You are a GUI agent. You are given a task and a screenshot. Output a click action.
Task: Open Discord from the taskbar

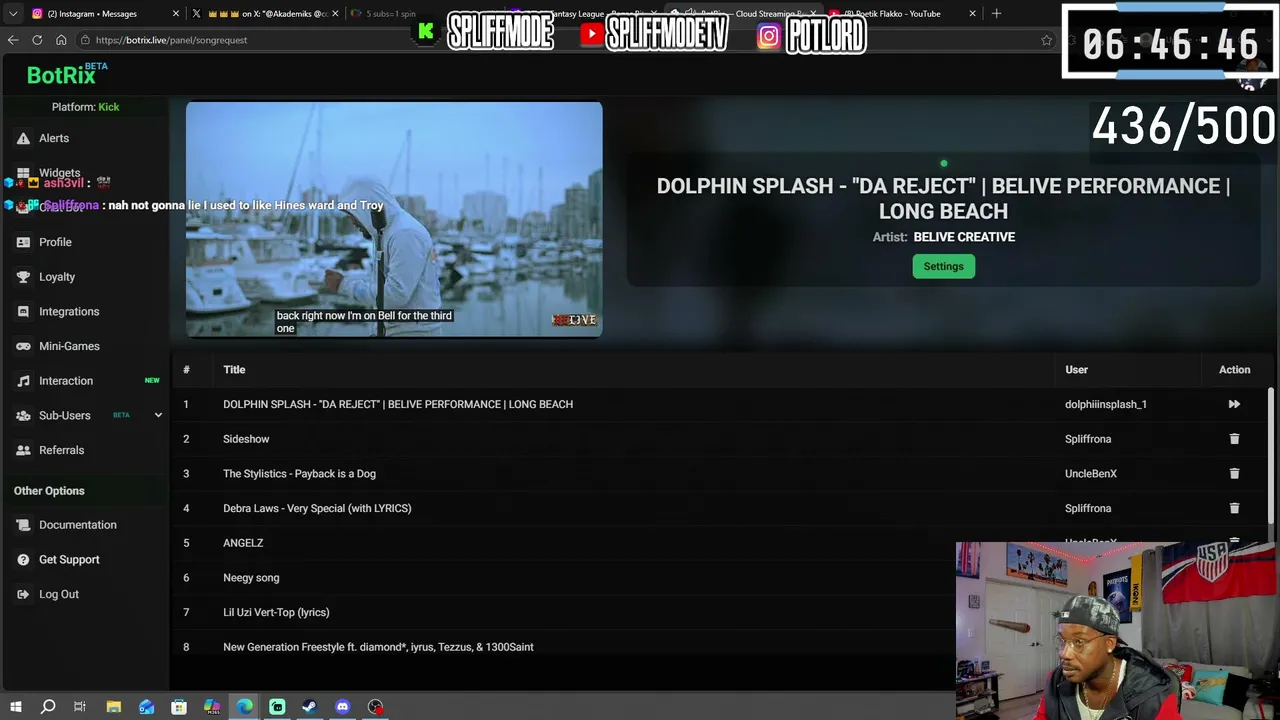[342, 707]
